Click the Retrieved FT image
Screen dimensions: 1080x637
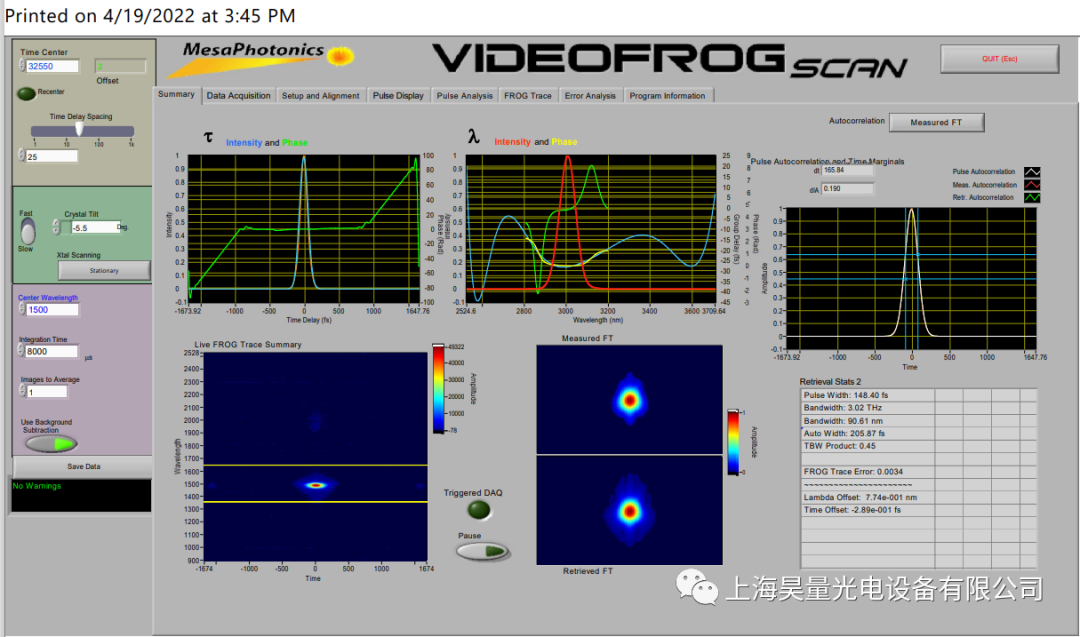tap(629, 510)
